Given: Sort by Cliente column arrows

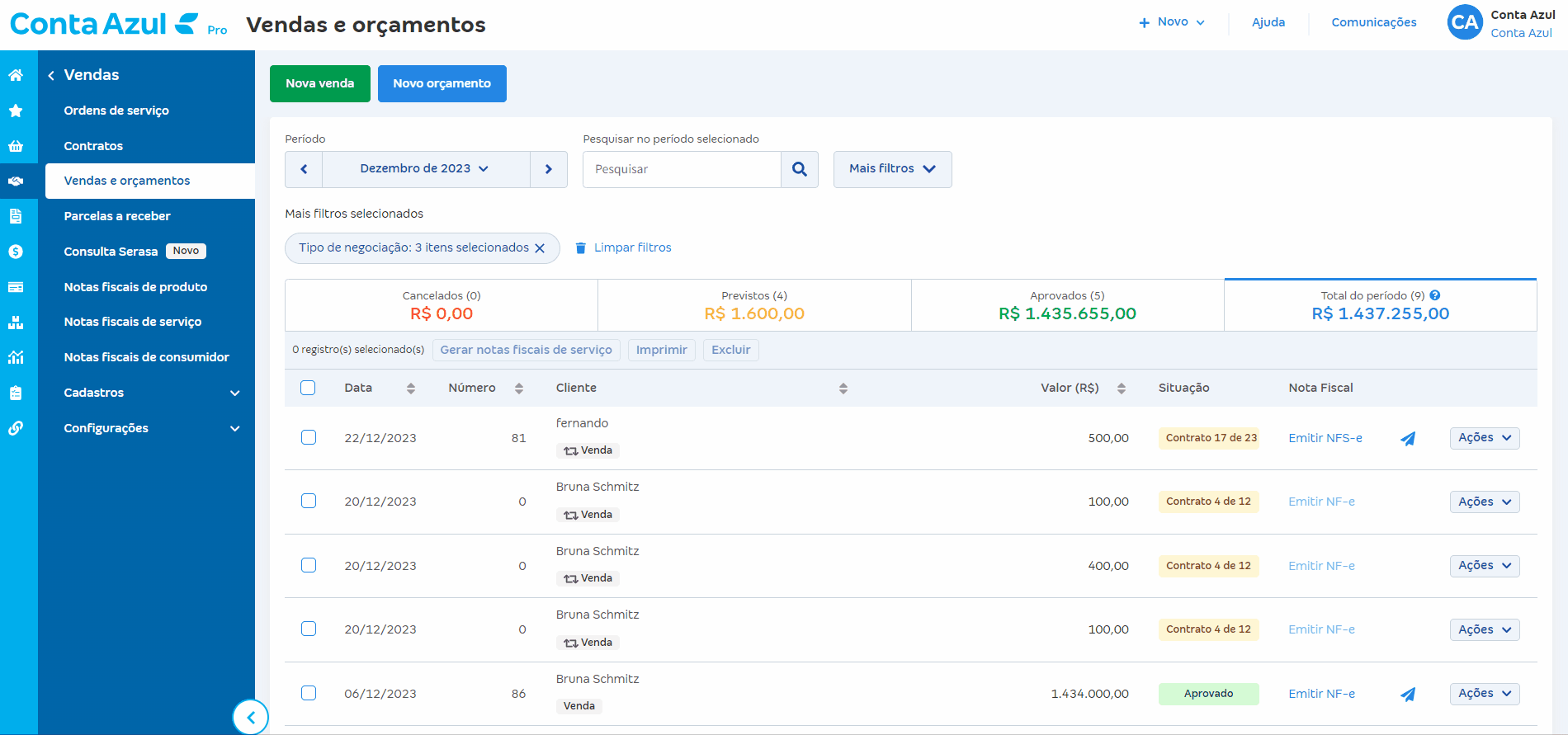Looking at the screenshot, I should pos(843,389).
